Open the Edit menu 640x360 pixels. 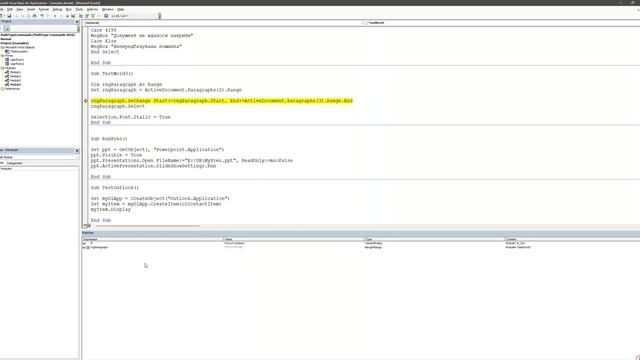10,9
